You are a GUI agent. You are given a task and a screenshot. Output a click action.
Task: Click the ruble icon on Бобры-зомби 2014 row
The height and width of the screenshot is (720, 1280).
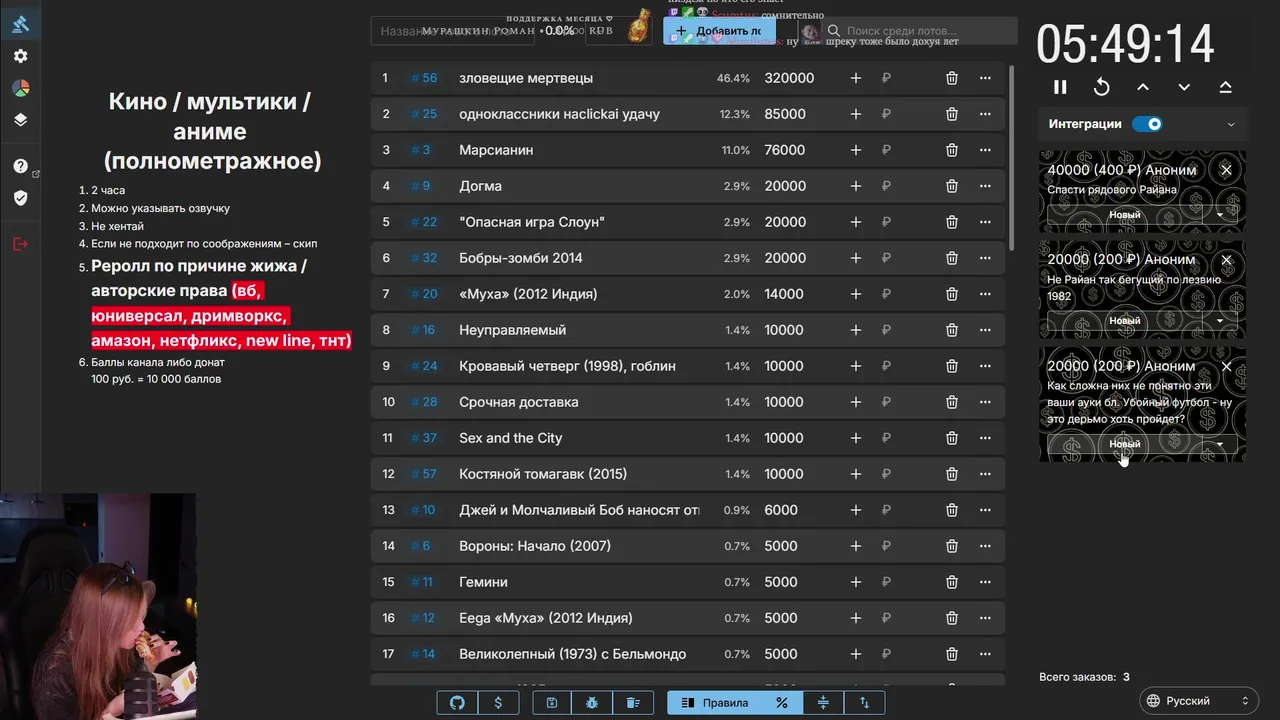886,258
